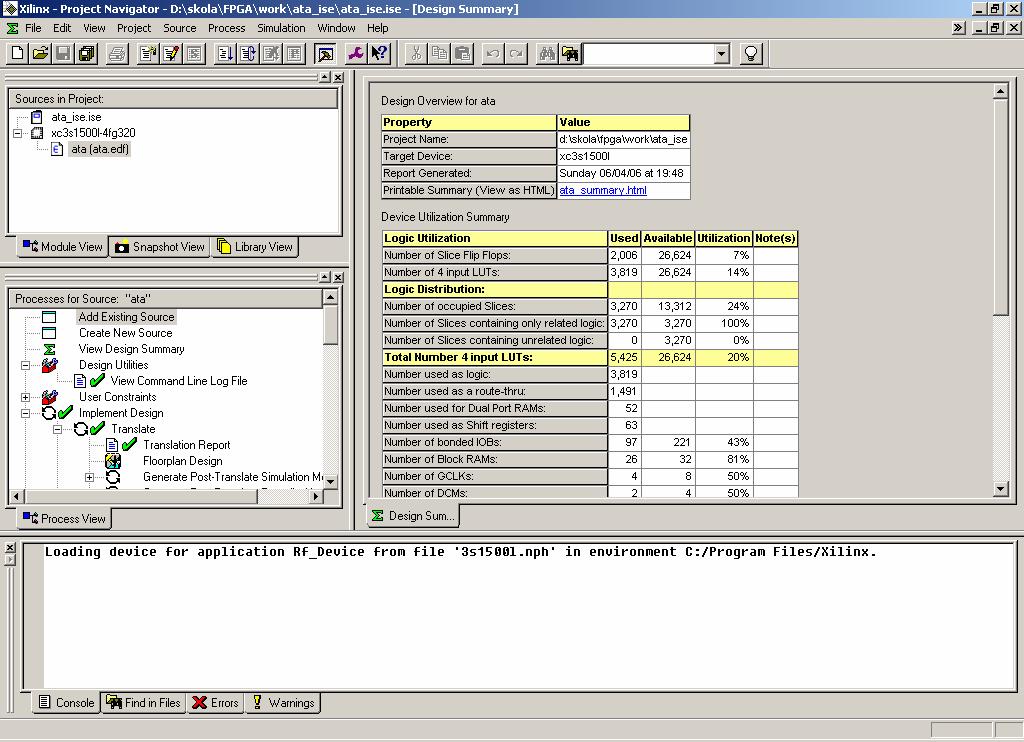The height and width of the screenshot is (742, 1024).
Task: Open the Warnings tab in the console
Action: (283, 703)
